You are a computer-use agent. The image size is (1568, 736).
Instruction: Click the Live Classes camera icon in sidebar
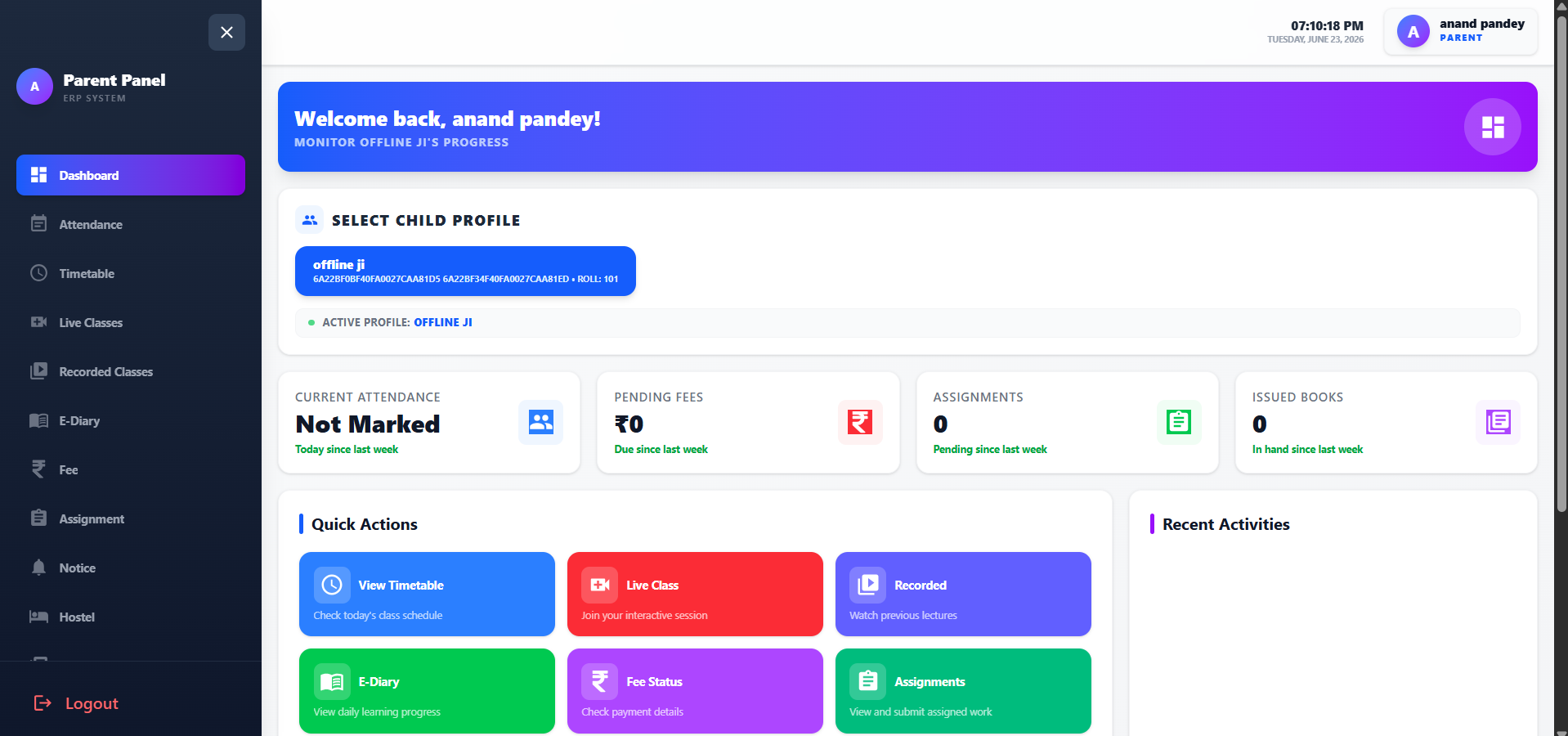tap(38, 322)
